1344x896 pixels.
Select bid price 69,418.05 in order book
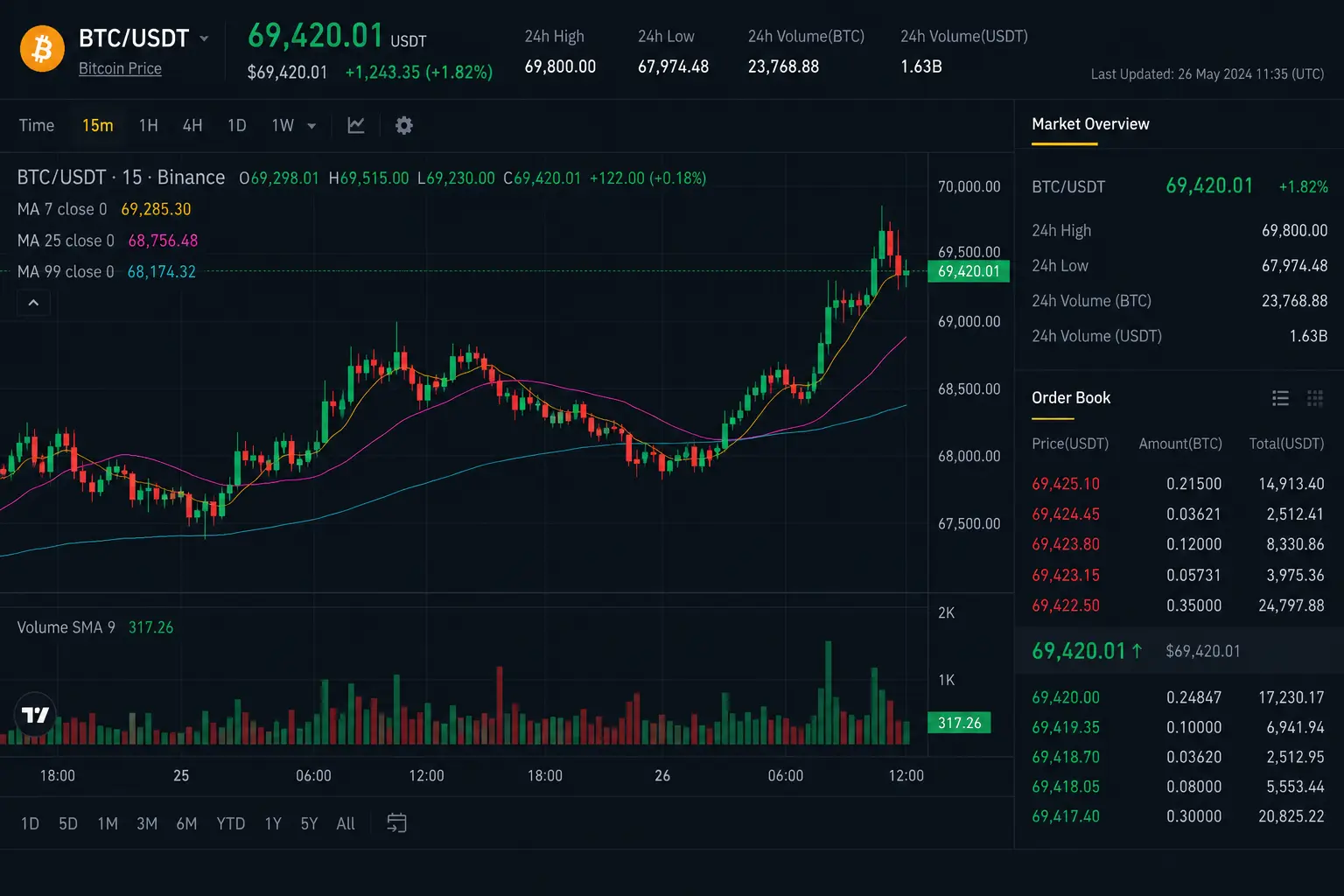pos(1066,787)
